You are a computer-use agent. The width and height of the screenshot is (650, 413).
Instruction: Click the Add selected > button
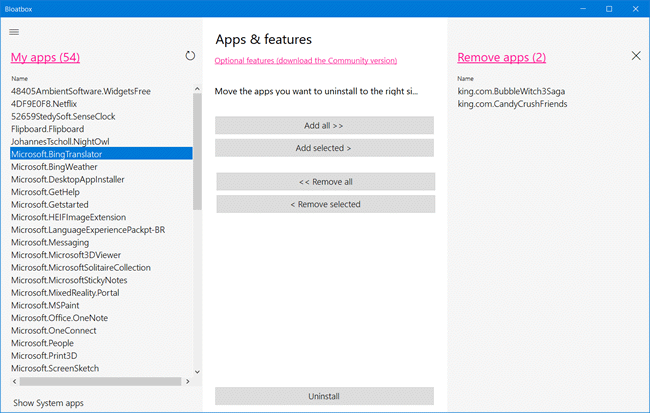[x=324, y=148]
